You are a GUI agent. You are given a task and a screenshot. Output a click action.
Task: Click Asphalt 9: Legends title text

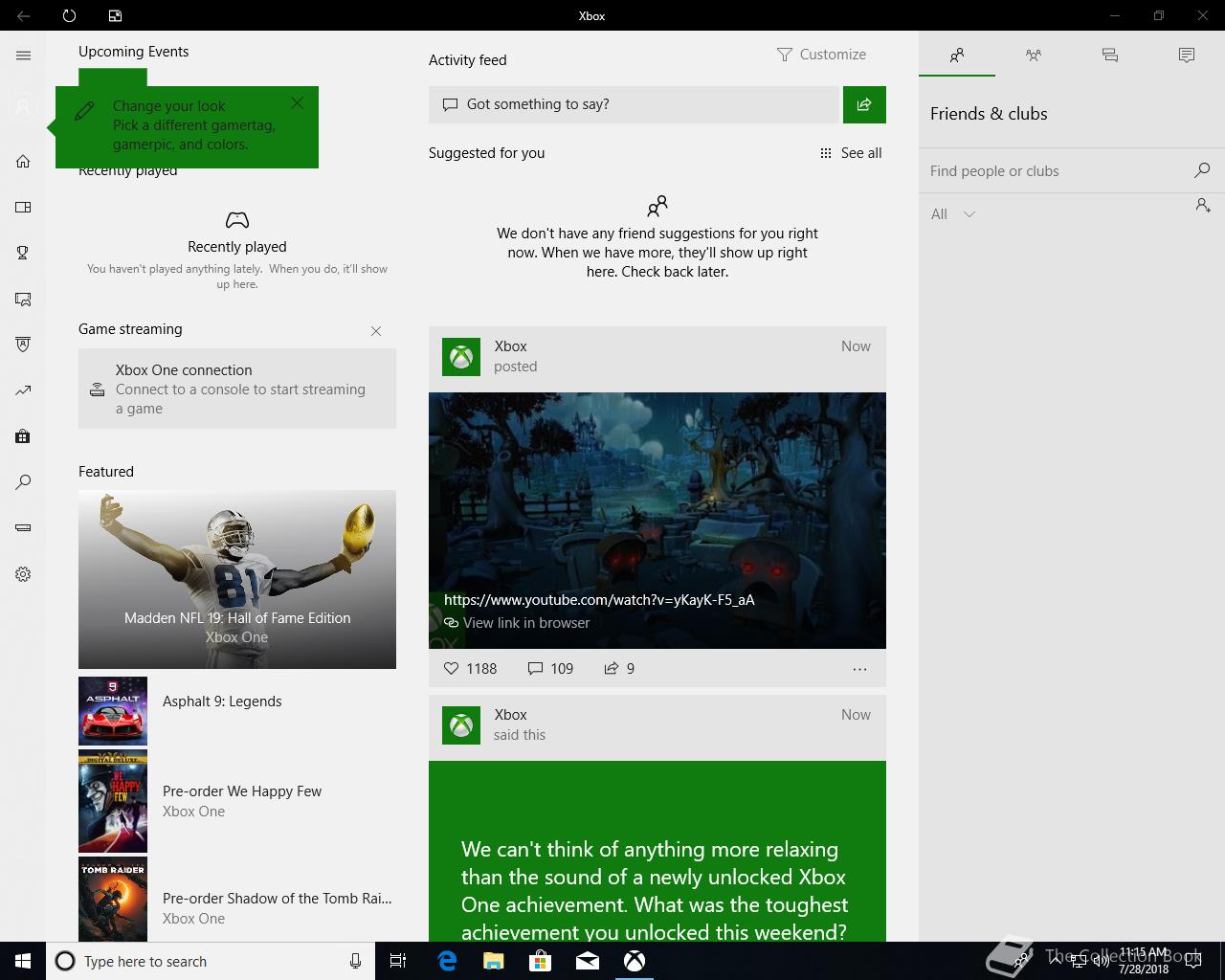point(222,702)
